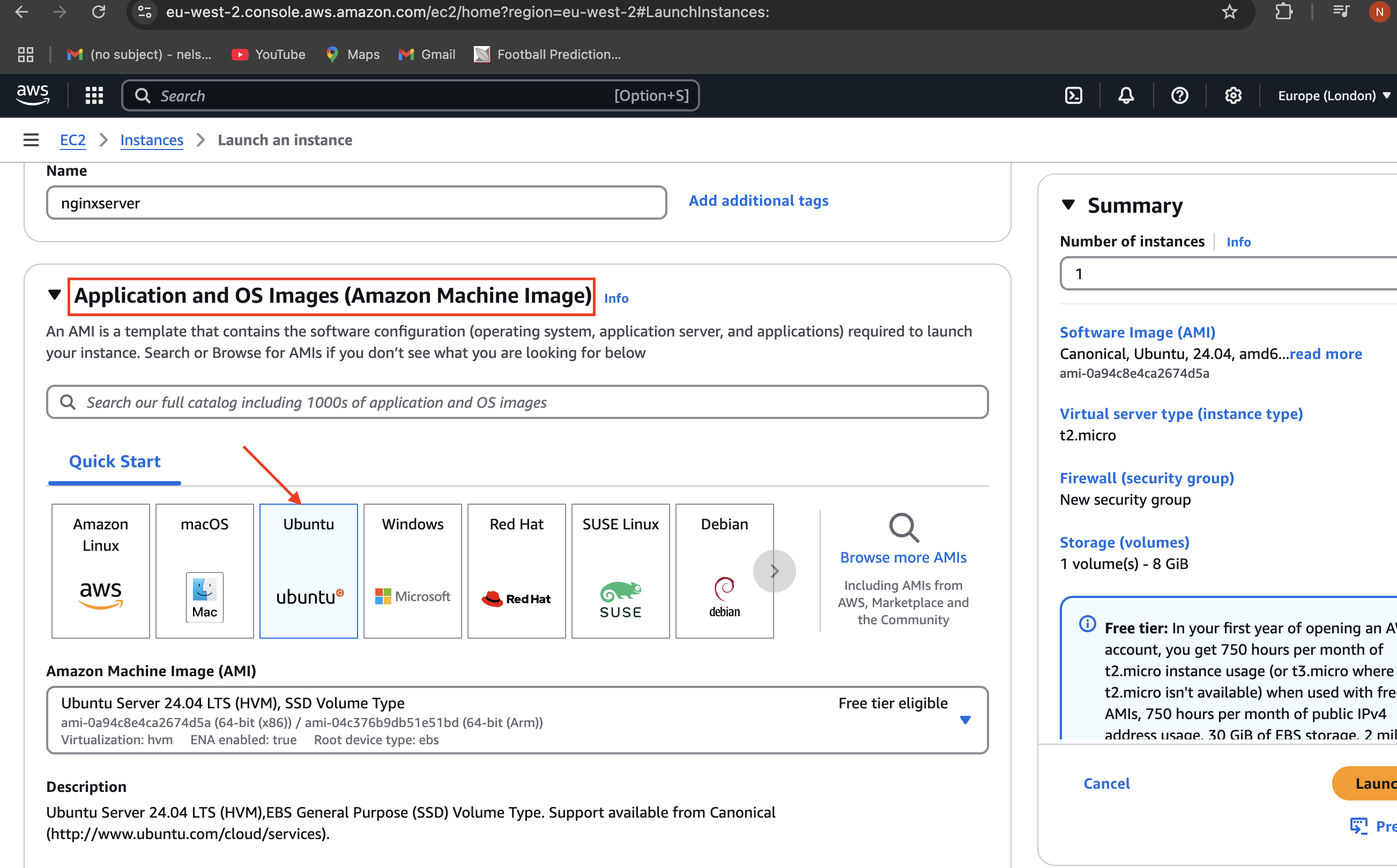Select the Windows AMI tile
The image size is (1397, 868).
[412, 571]
